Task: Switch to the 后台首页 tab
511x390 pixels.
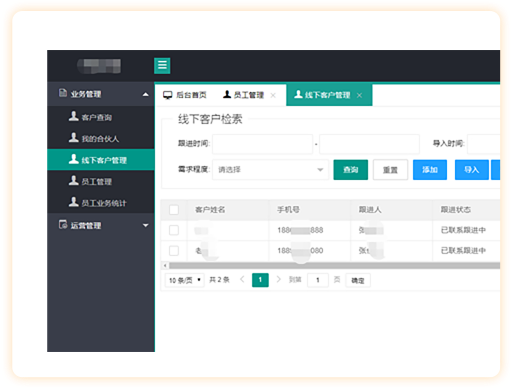Action: pos(185,95)
